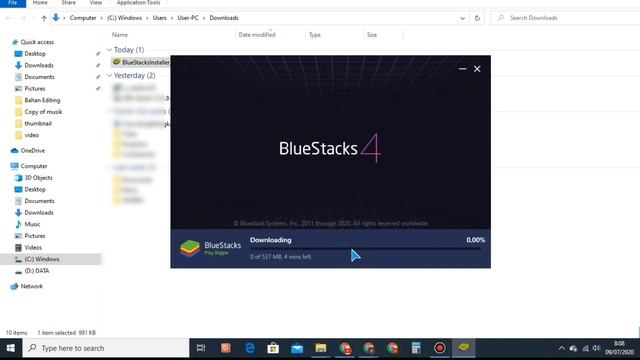Open Quick access in navigation pane

click(37, 42)
